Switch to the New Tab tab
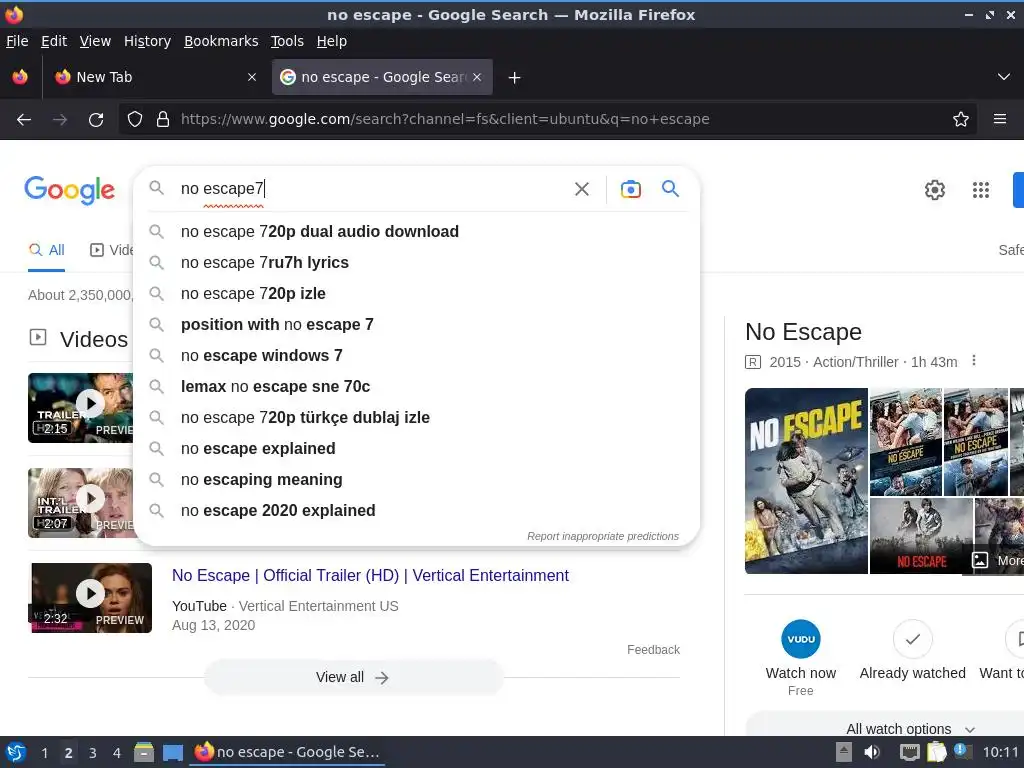This screenshot has width=1024, height=768. (154, 77)
